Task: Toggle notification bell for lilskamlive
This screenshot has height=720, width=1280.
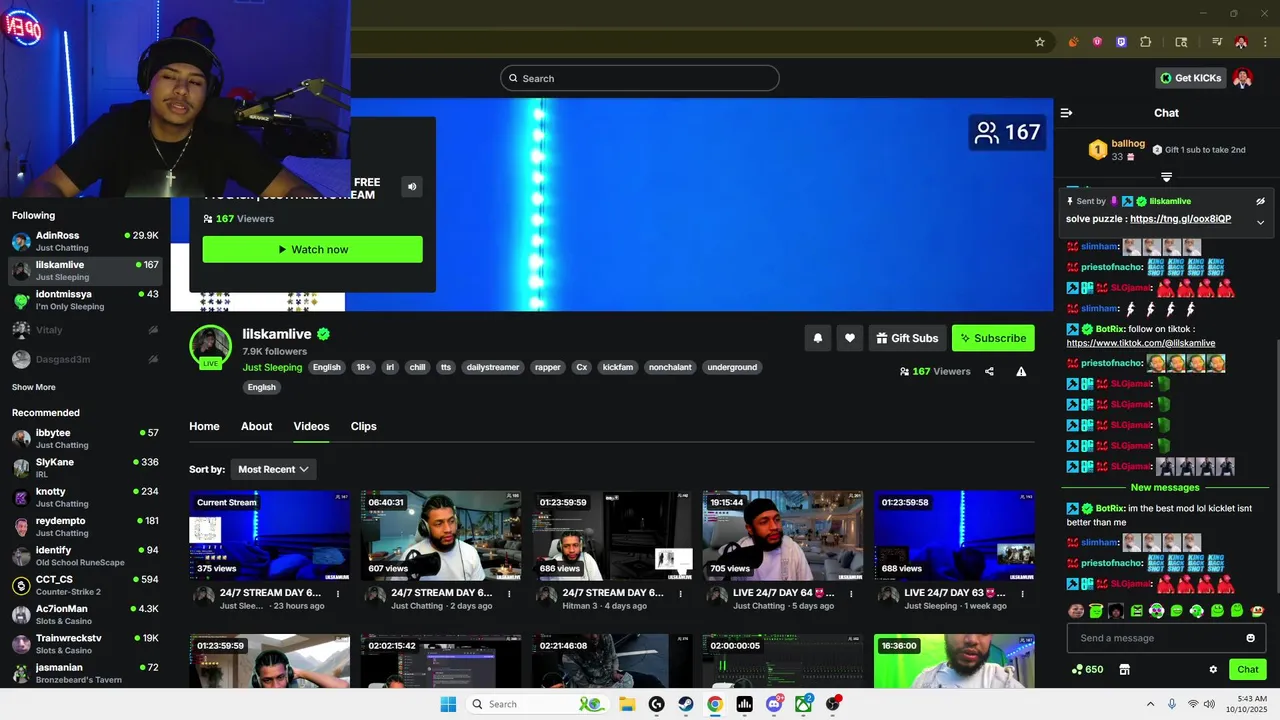Action: pos(817,338)
